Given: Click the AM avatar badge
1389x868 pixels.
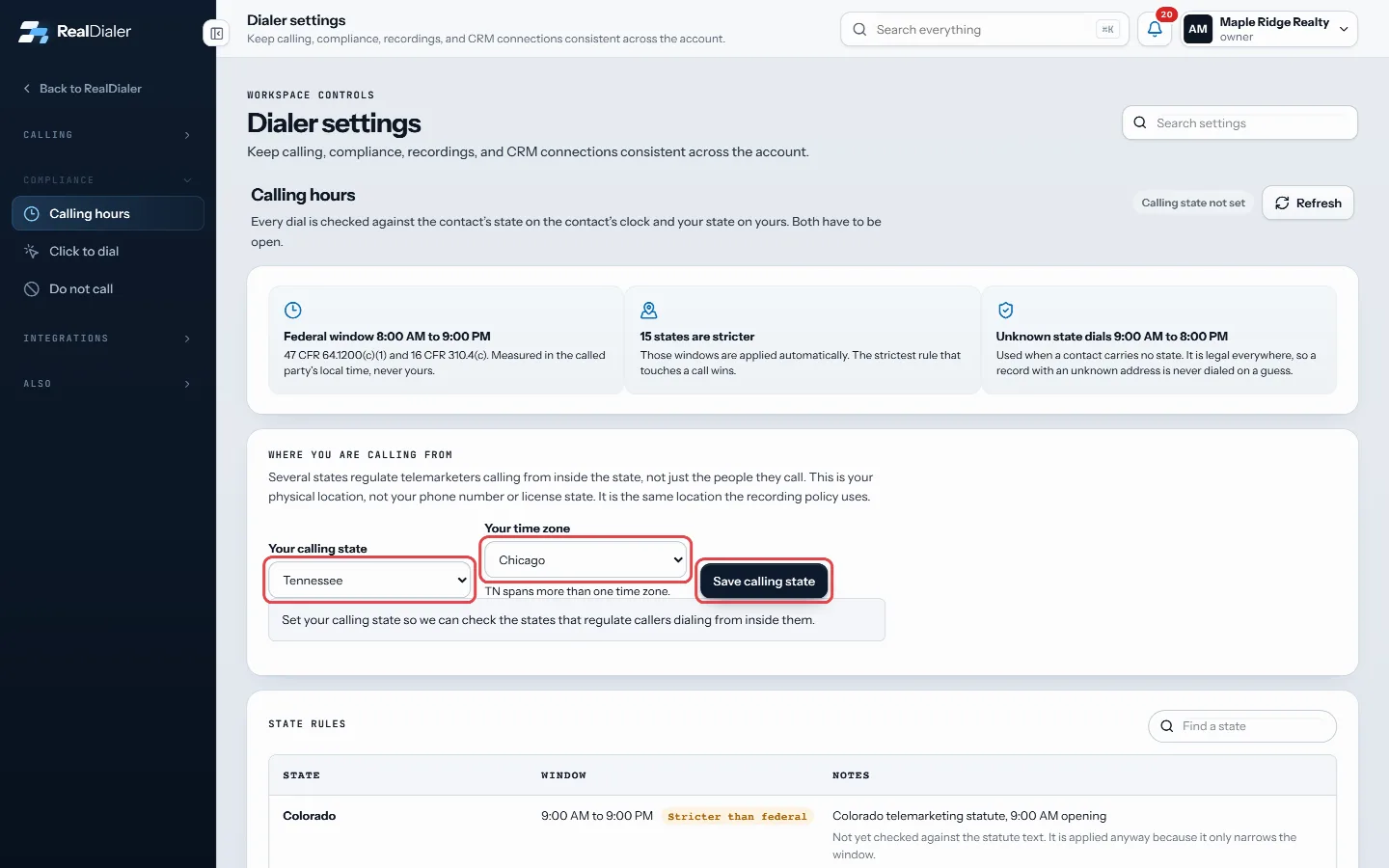Looking at the screenshot, I should [x=1198, y=29].
